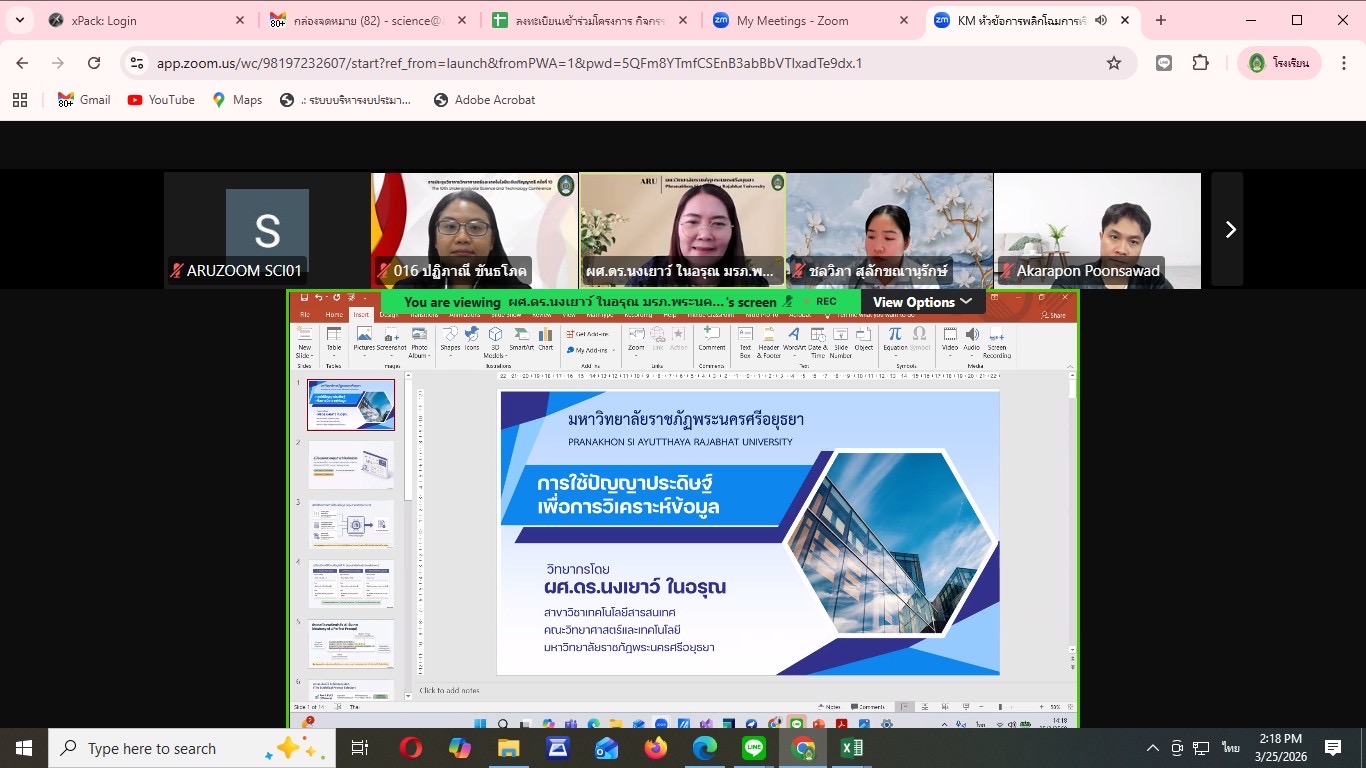
Task: Open Excel from the taskbar
Action: [x=852, y=747]
